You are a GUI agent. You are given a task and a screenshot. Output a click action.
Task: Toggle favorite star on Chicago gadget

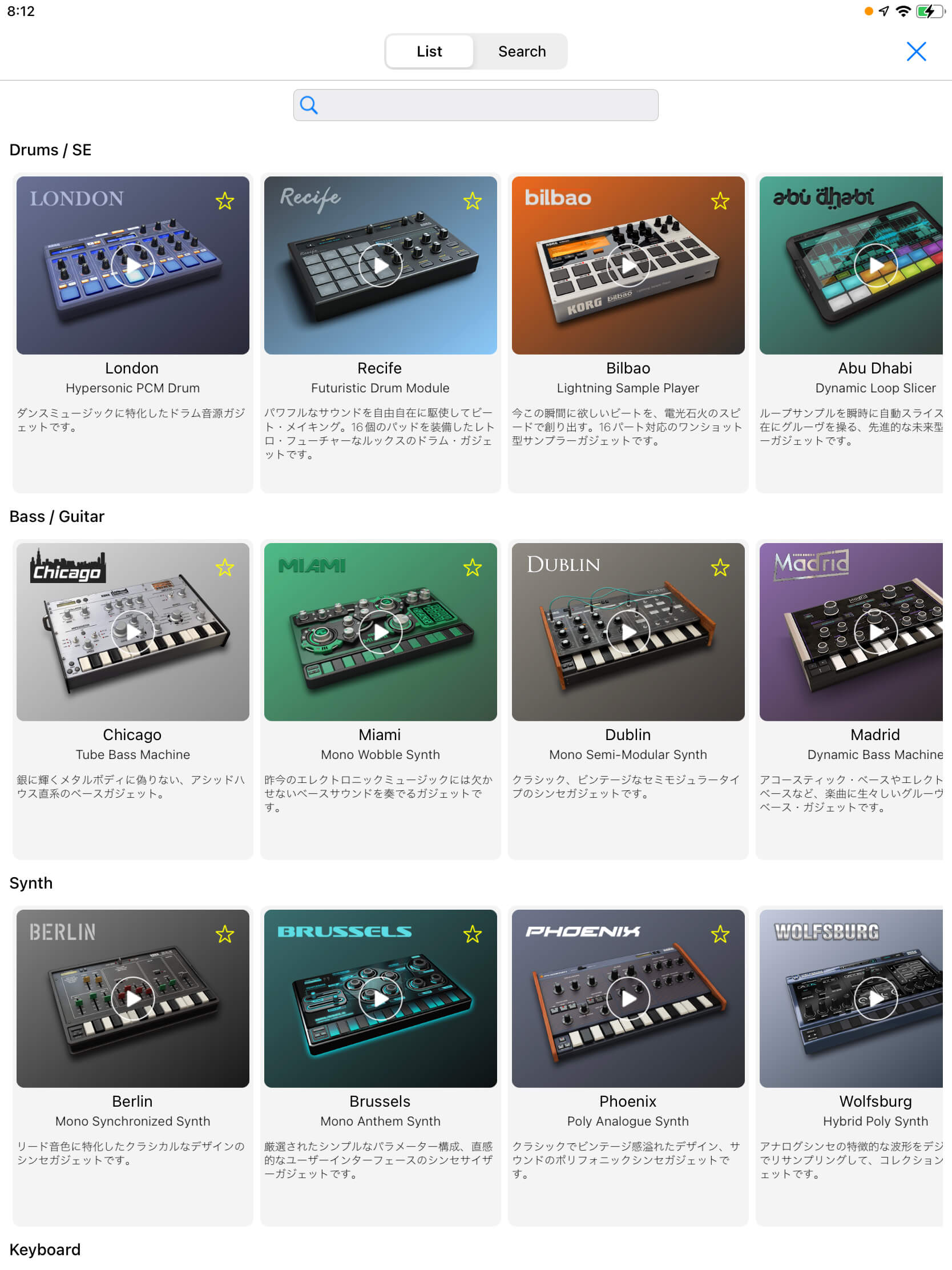click(225, 568)
